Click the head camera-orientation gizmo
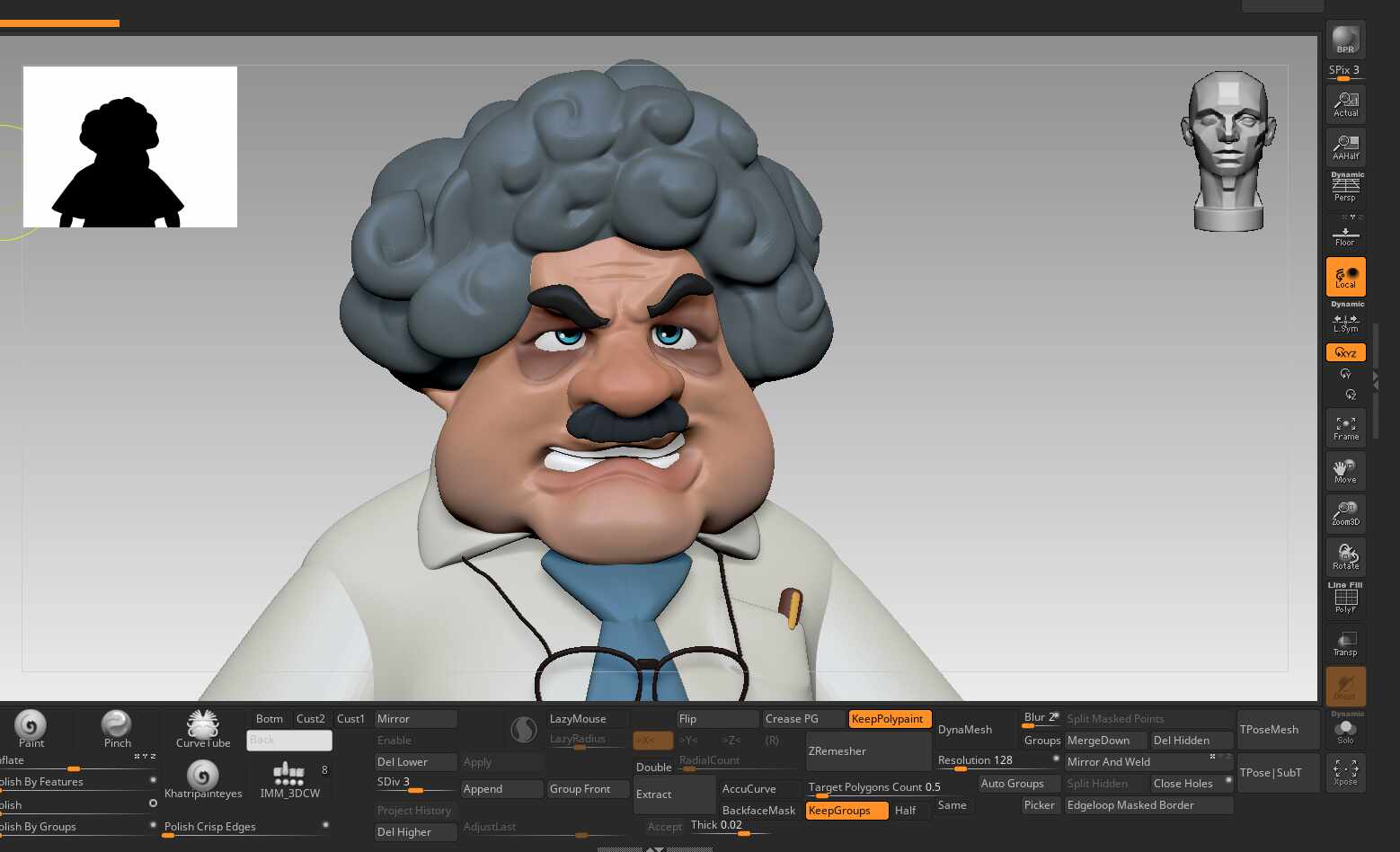The width and height of the screenshot is (1400, 852). click(x=1228, y=151)
